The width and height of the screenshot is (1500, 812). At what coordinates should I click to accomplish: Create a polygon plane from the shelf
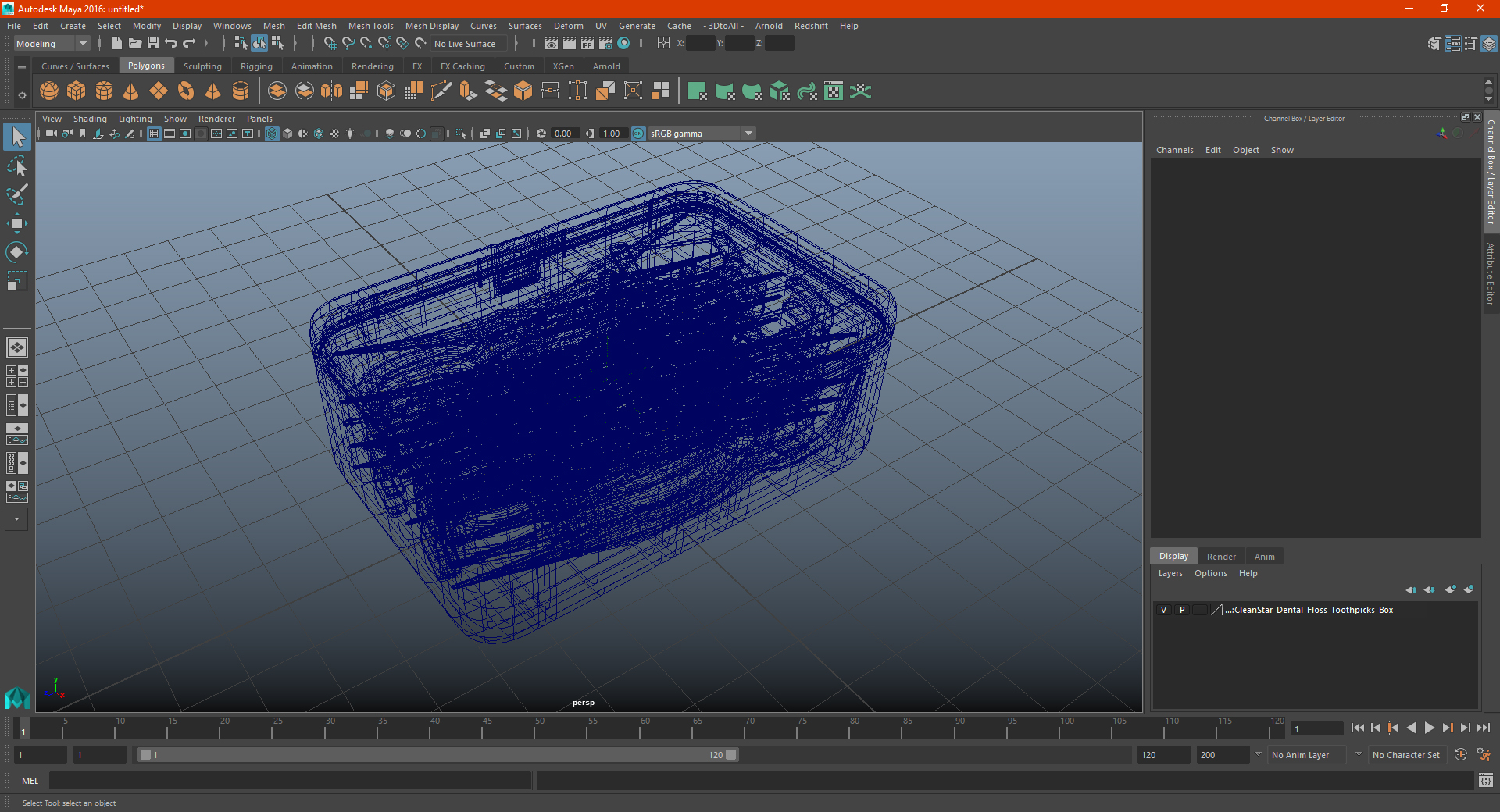[x=159, y=91]
